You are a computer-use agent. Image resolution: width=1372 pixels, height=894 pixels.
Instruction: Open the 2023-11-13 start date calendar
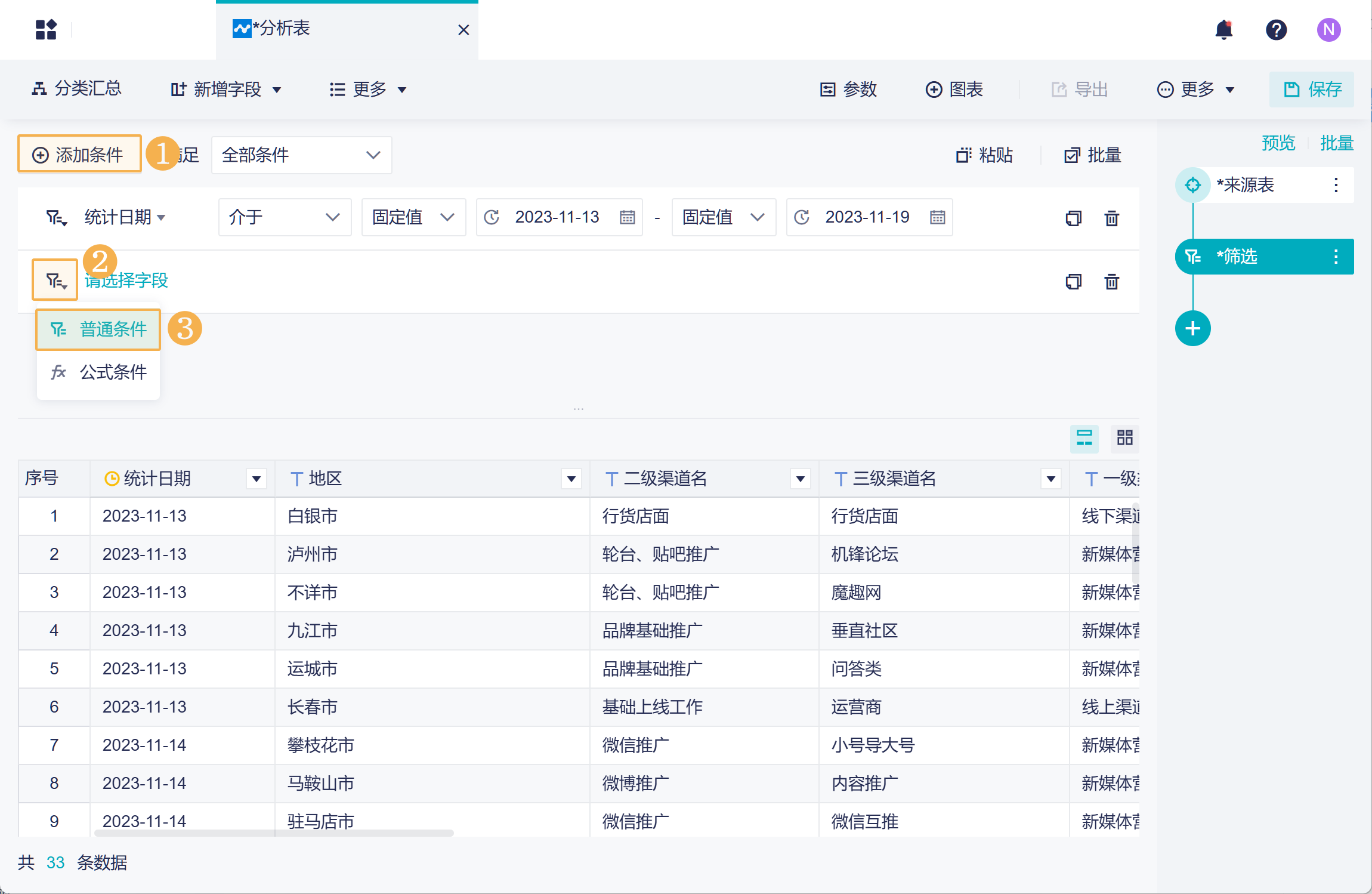tap(627, 217)
